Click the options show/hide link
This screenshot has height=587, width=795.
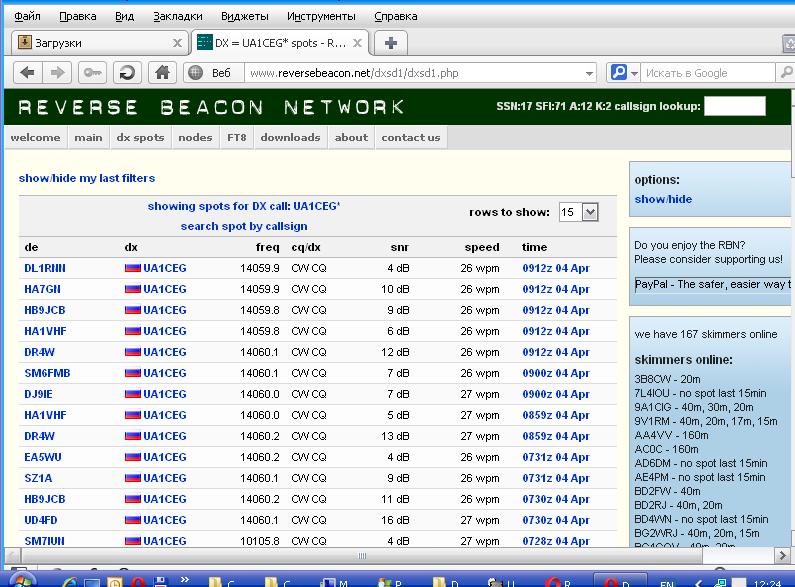point(663,199)
